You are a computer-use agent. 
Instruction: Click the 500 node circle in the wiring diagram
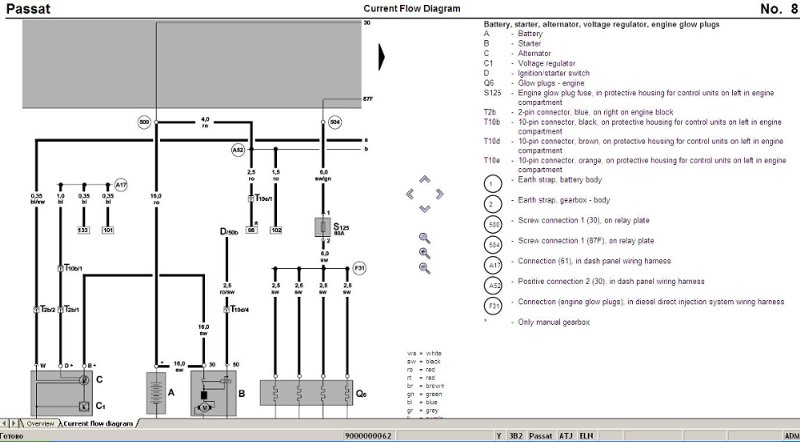click(x=144, y=122)
